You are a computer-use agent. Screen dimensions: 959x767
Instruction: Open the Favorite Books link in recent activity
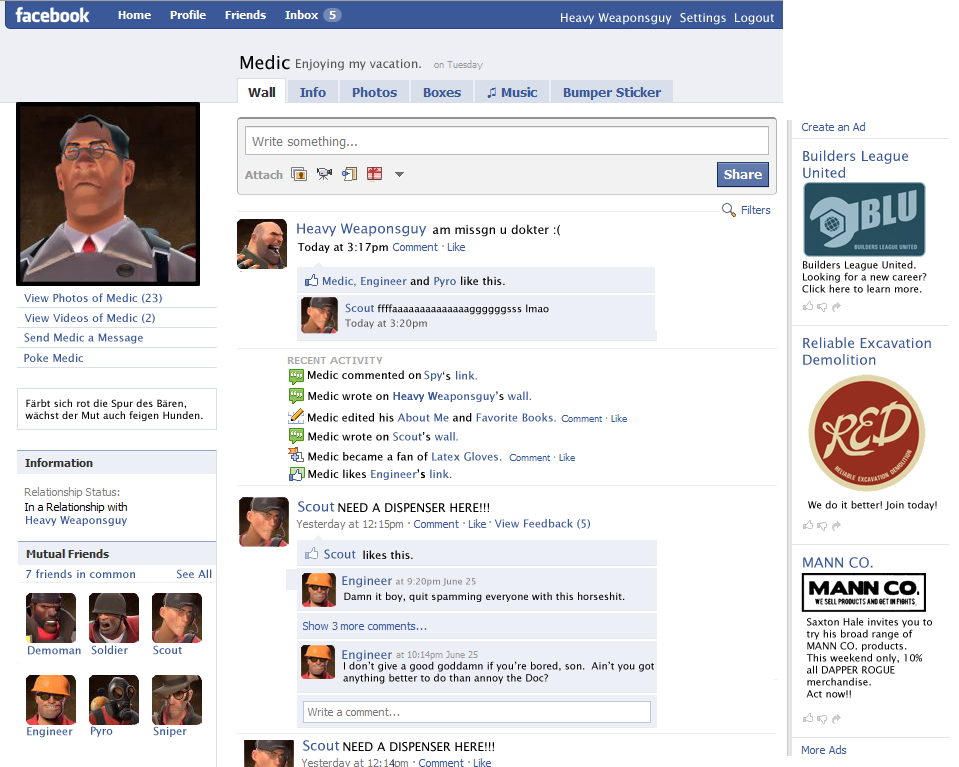516,417
